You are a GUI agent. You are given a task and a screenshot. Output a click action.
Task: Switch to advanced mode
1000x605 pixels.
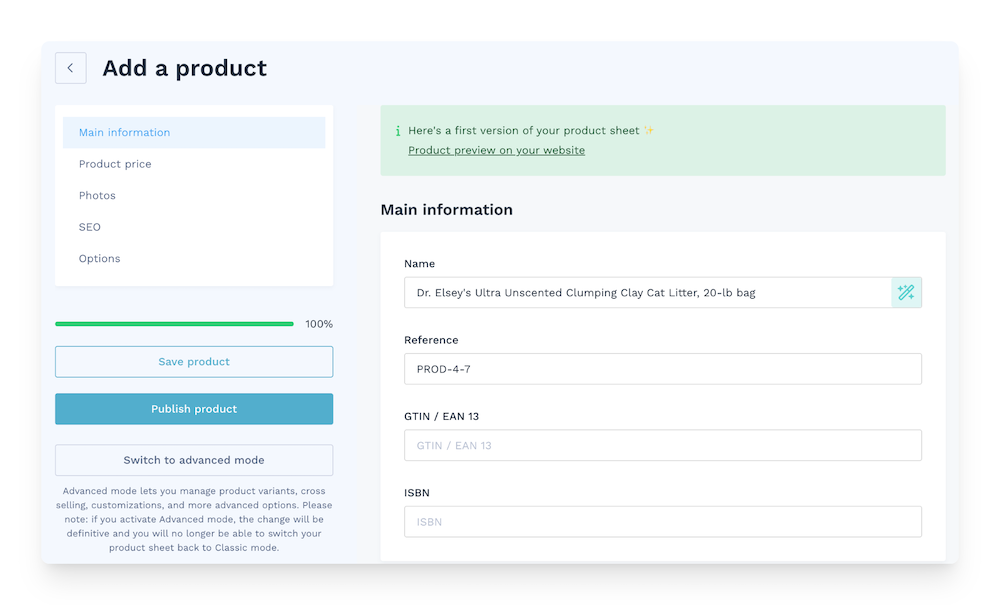(193, 460)
